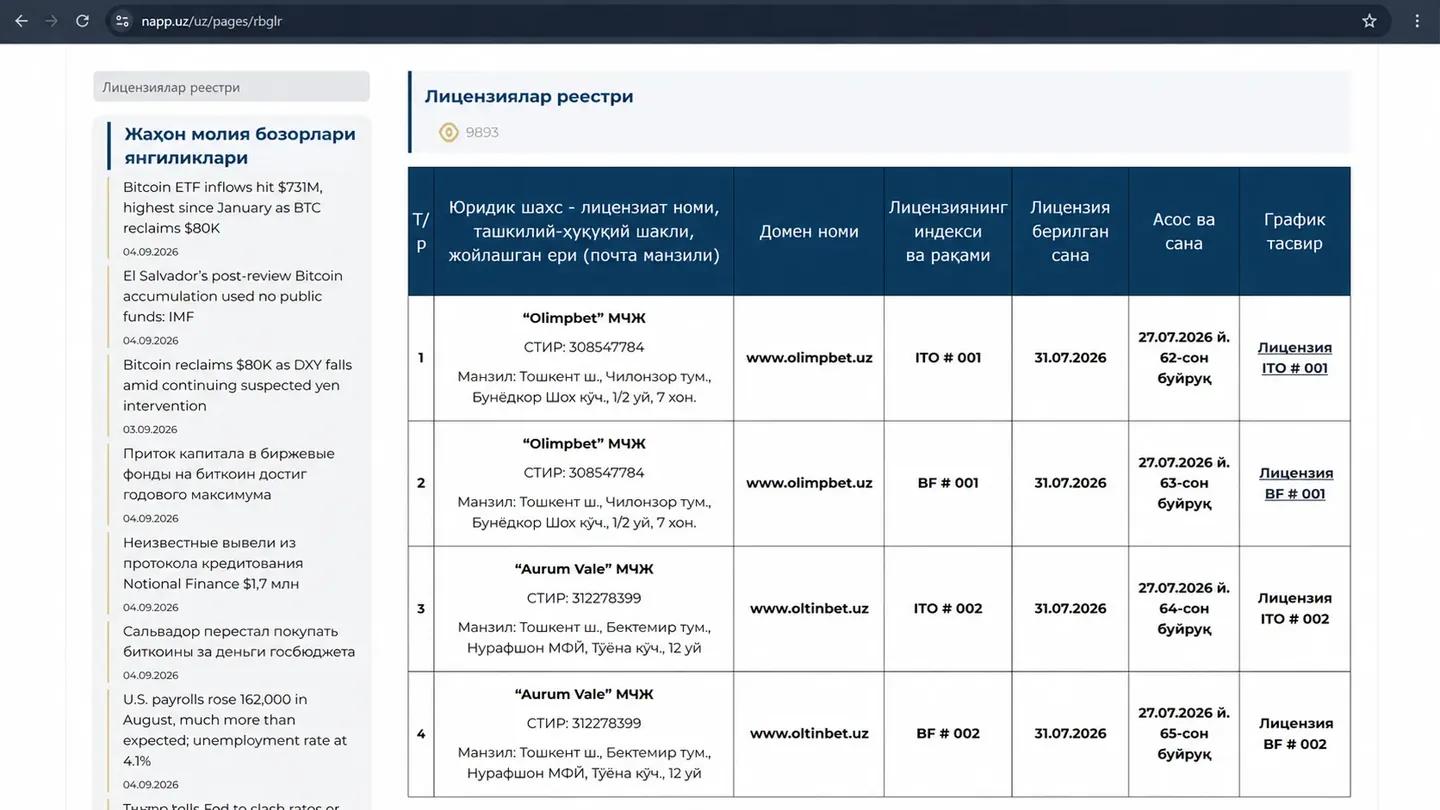Click the Жаҳон молия бозорлари янгиликлари heading
Viewport: 1440px width, 810px height.
pos(240,146)
